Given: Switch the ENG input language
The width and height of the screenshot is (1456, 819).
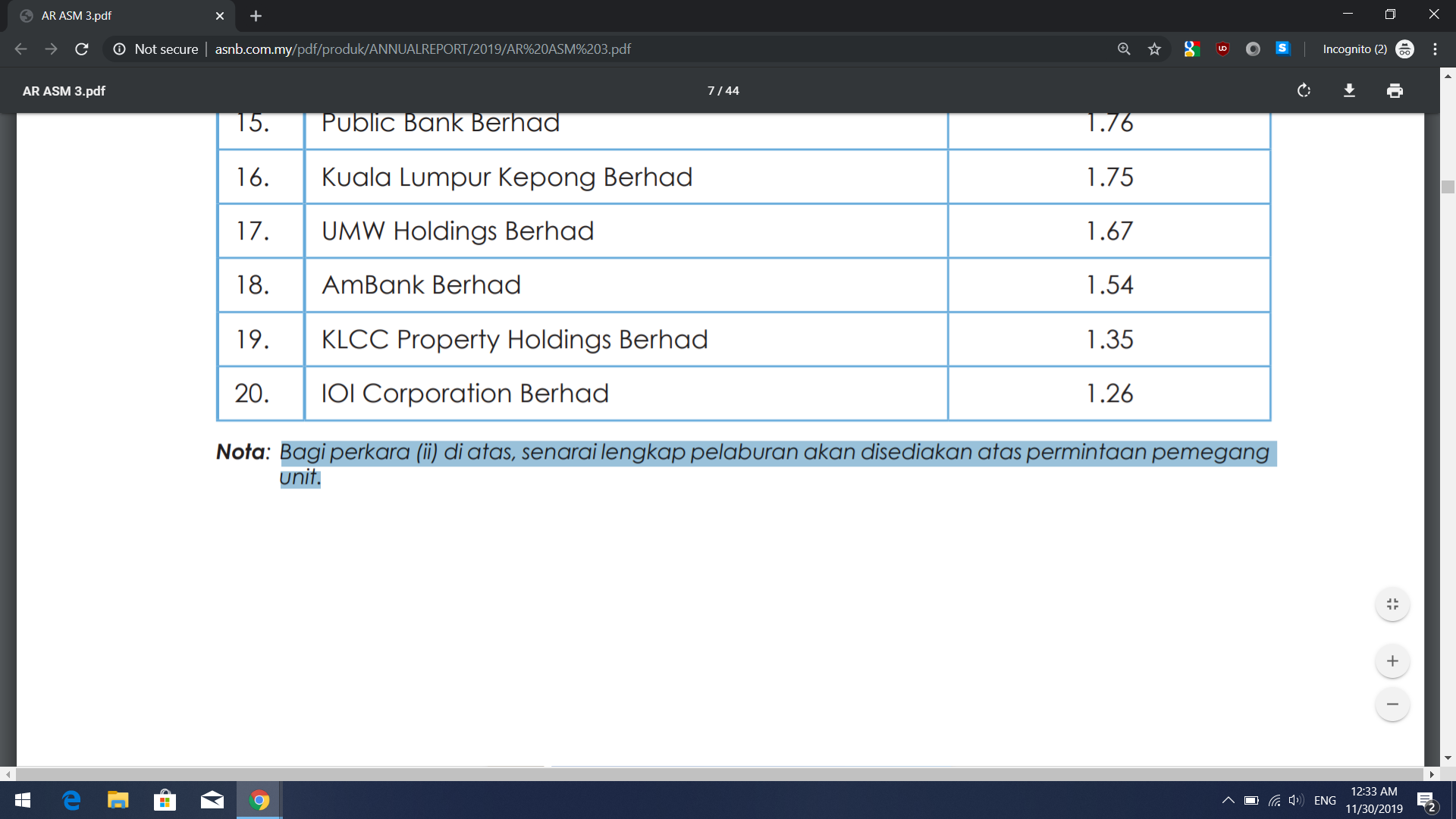Looking at the screenshot, I should [x=1325, y=800].
